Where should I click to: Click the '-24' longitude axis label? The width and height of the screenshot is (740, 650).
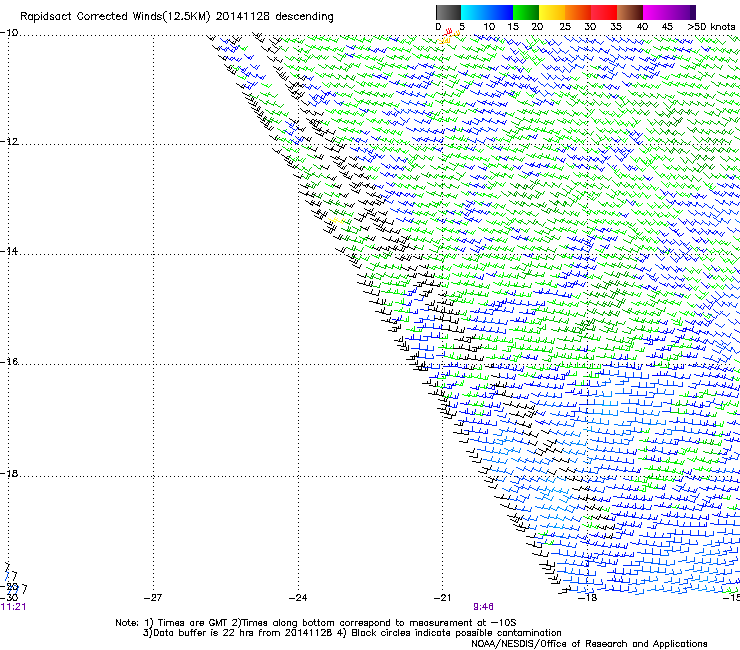298,598
